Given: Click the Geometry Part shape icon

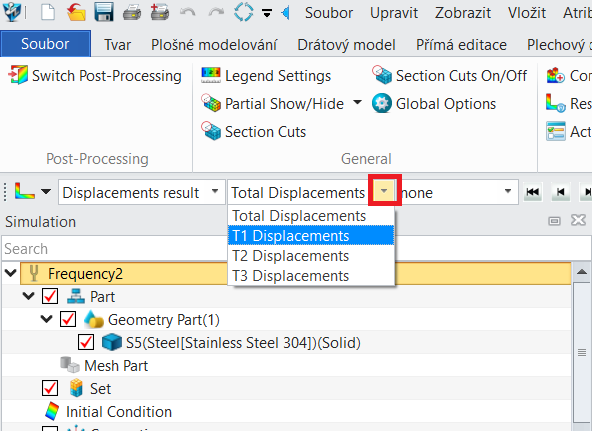Looking at the screenshot, I should click(94, 319).
